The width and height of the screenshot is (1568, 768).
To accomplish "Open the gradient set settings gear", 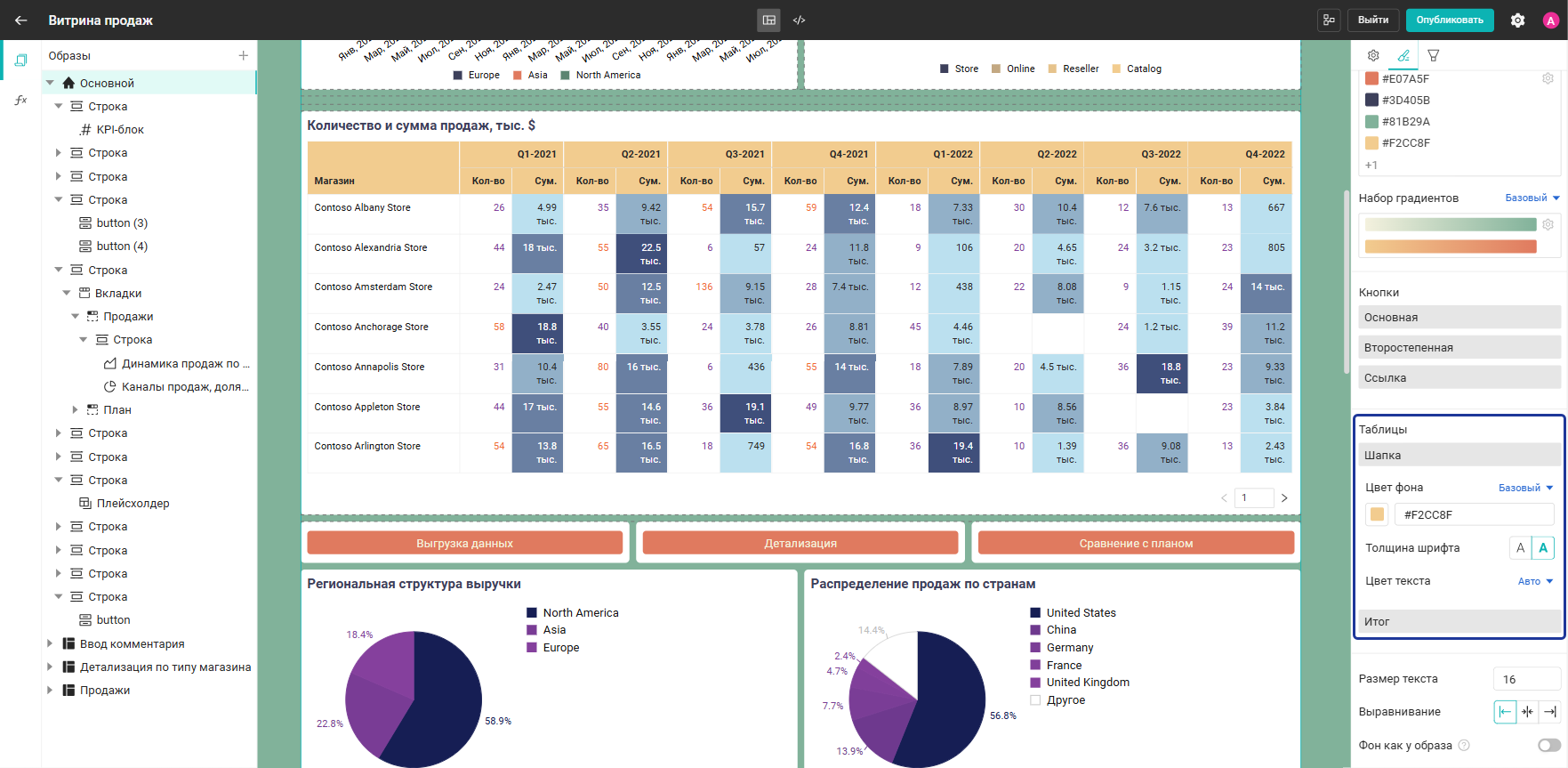I will click(x=1548, y=224).
